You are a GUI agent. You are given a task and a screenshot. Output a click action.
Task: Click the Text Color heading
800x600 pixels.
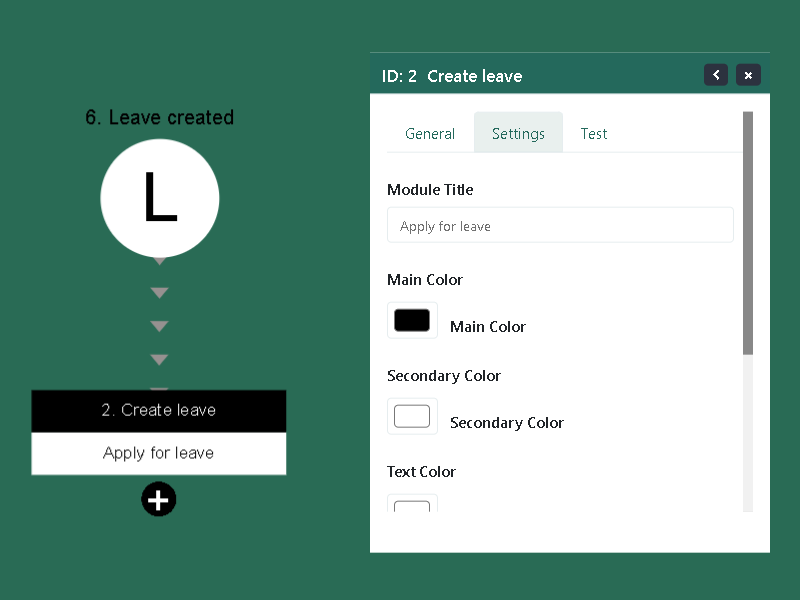(421, 472)
